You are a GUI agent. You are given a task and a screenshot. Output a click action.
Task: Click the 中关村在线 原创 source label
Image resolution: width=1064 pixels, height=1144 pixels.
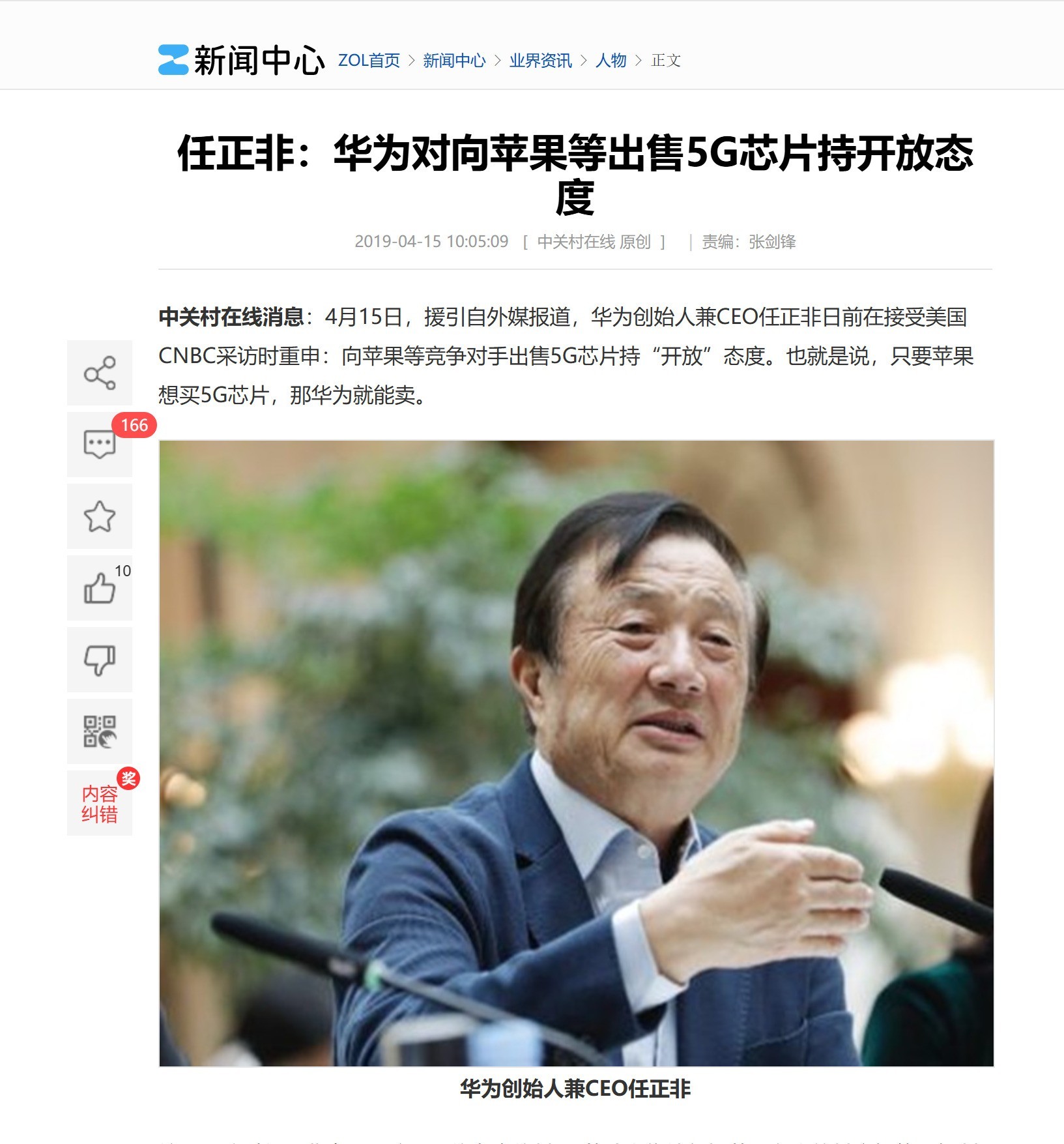point(594,242)
